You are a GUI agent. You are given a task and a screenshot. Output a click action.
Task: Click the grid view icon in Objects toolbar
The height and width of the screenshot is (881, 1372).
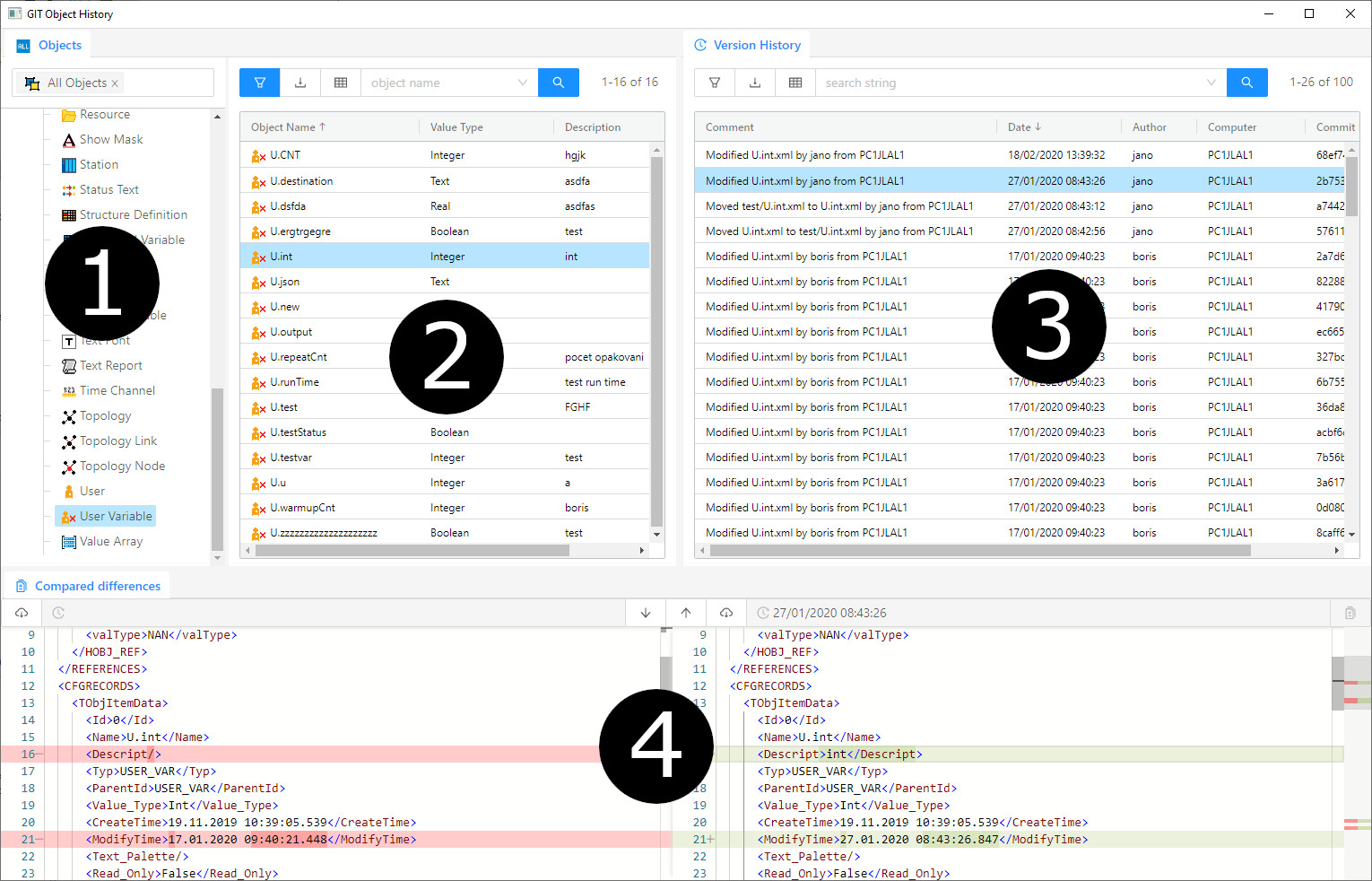coord(341,83)
